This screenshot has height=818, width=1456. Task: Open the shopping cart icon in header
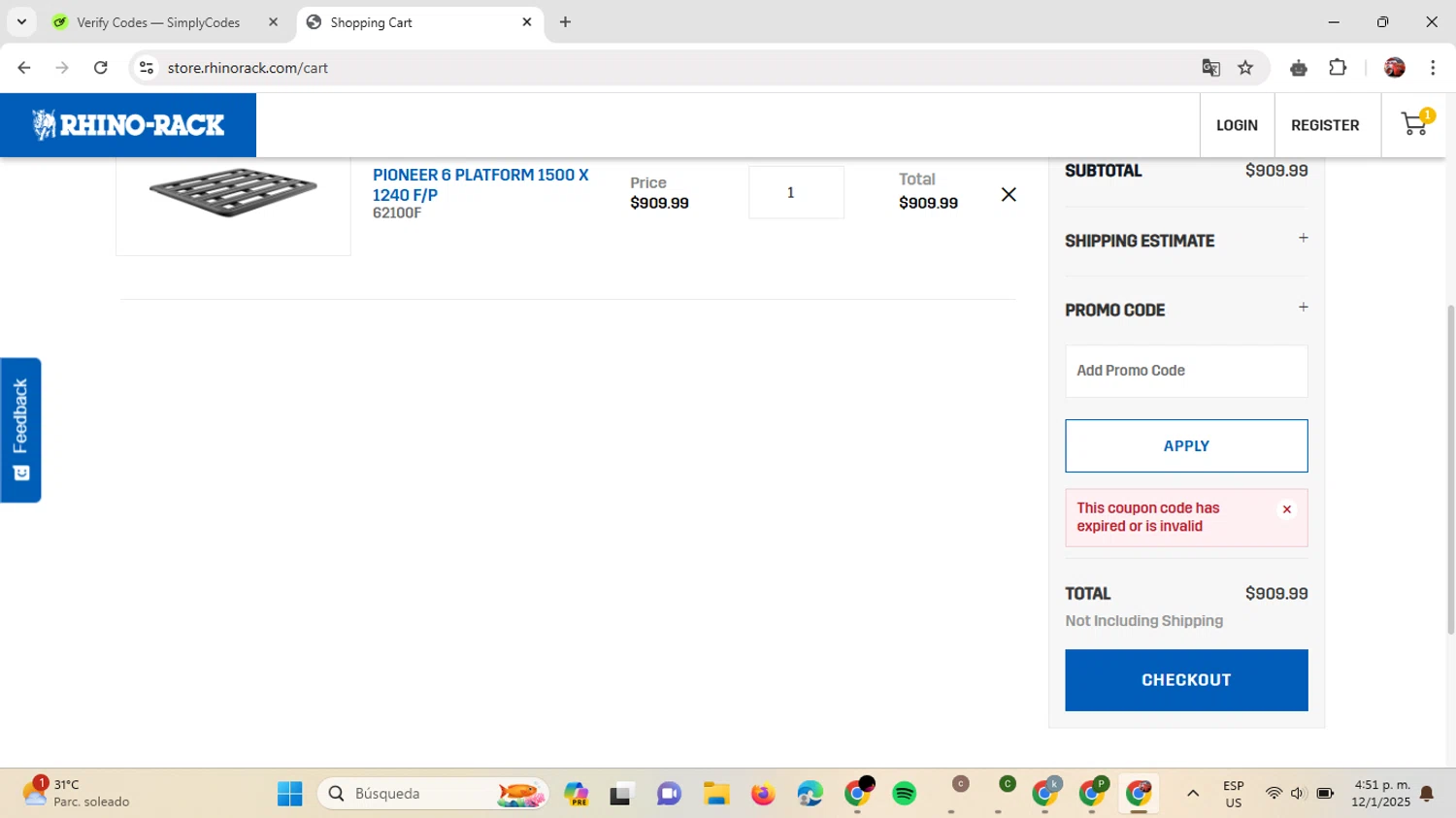[x=1414, y=124]
